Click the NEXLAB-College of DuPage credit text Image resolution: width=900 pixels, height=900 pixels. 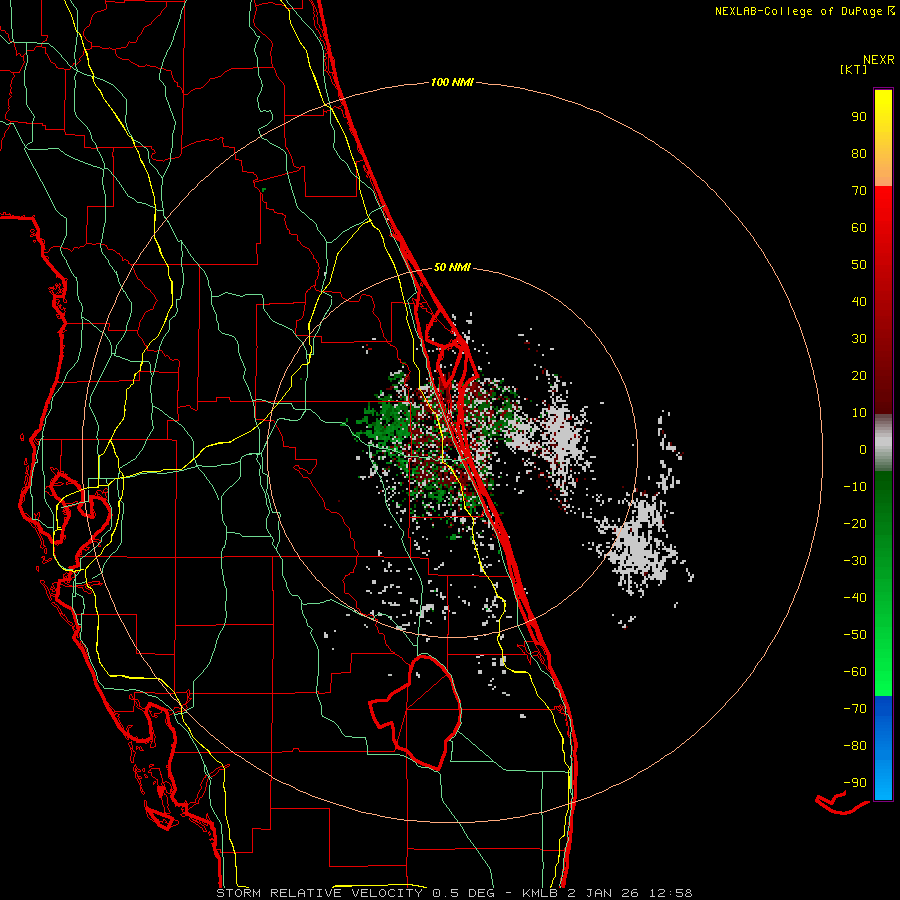point(804,11)
